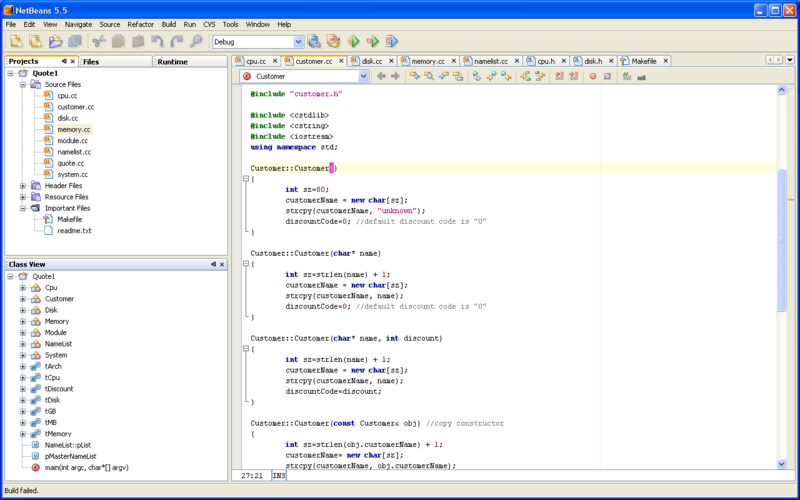Switch to the memory.cc editor tab
This screenshot has height=500, width=800.
428,61
